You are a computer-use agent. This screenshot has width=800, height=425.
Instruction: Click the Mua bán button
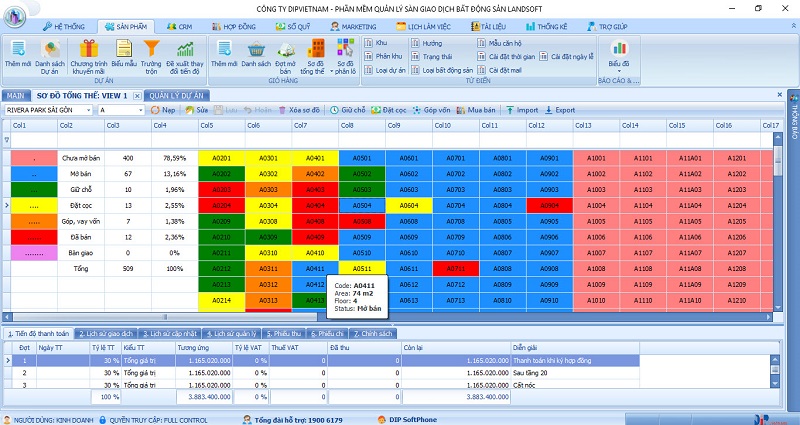click(476, 110)
